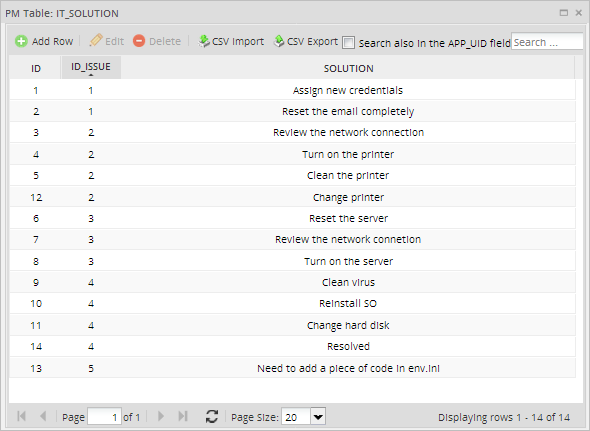Open CSV Import from the toolbar
590x431 pixels.
(231, 41)
